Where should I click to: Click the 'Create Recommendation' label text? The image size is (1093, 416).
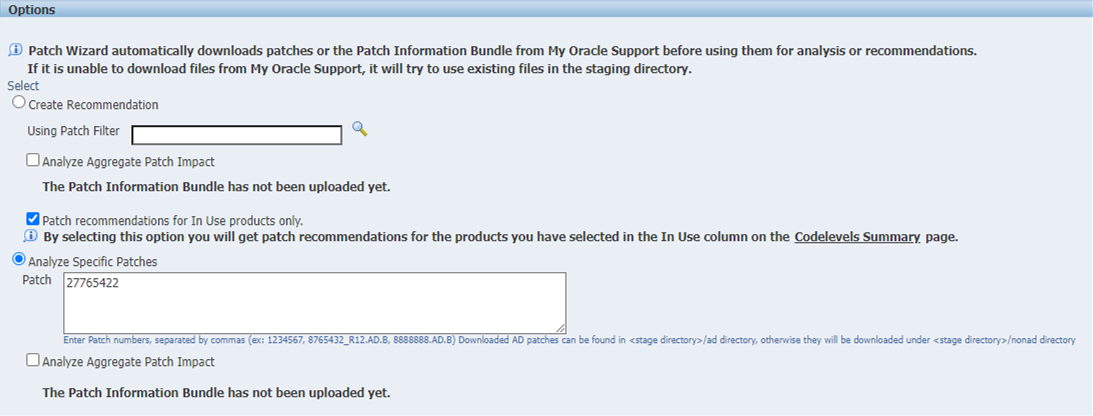pyautogui.click(x=93, y=105)
